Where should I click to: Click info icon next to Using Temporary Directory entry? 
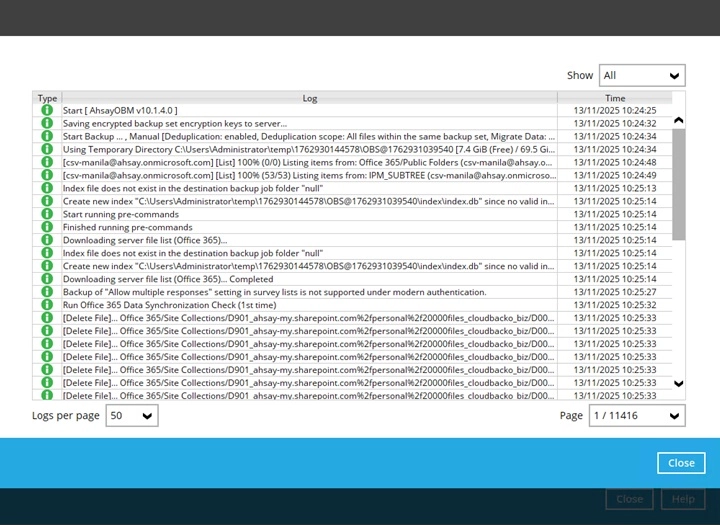(x=47, y=149)
